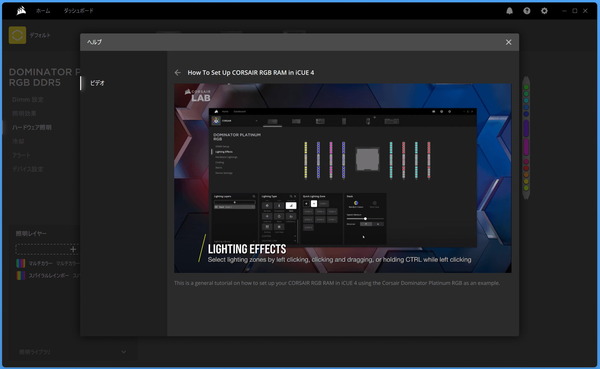Open the ホーム menu

point(43,11)
